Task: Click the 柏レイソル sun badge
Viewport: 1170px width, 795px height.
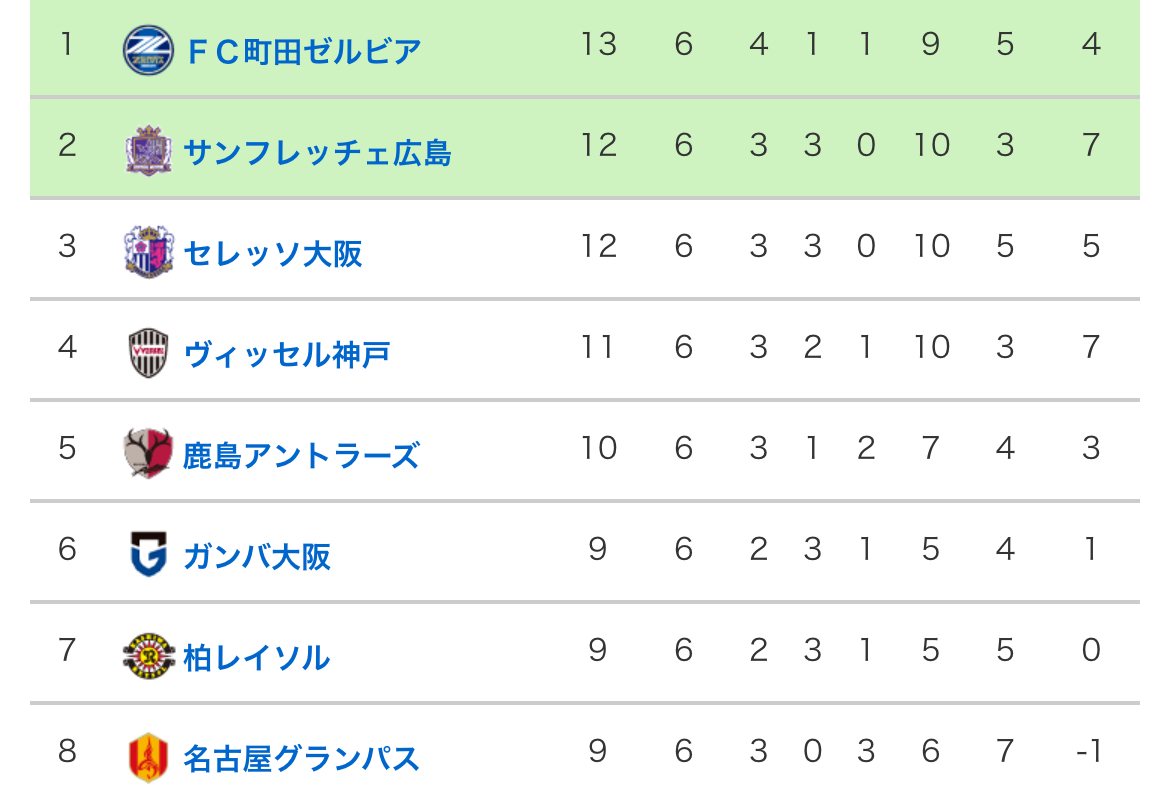Action: click(x=148, y=655)
